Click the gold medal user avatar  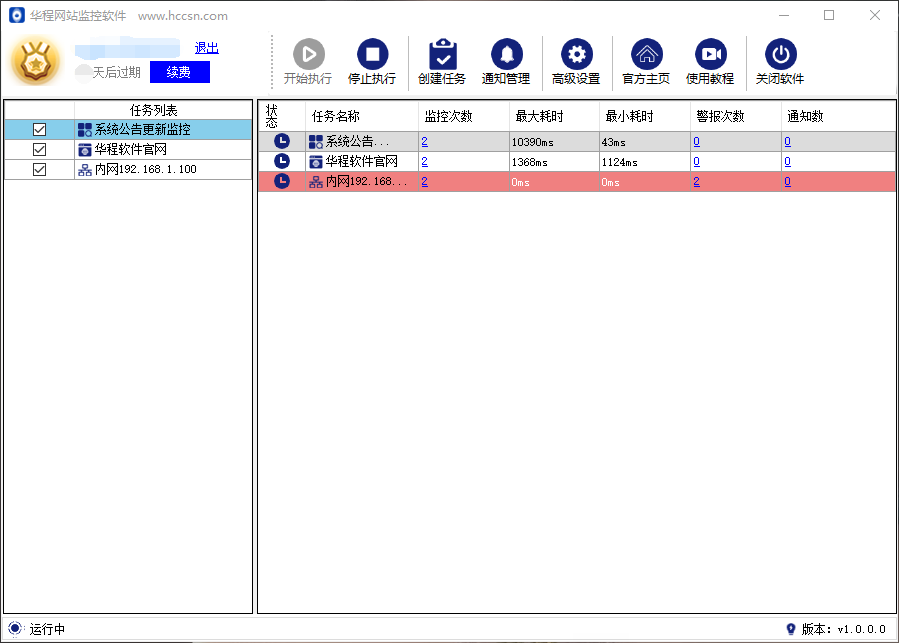[x=36, y=61]
